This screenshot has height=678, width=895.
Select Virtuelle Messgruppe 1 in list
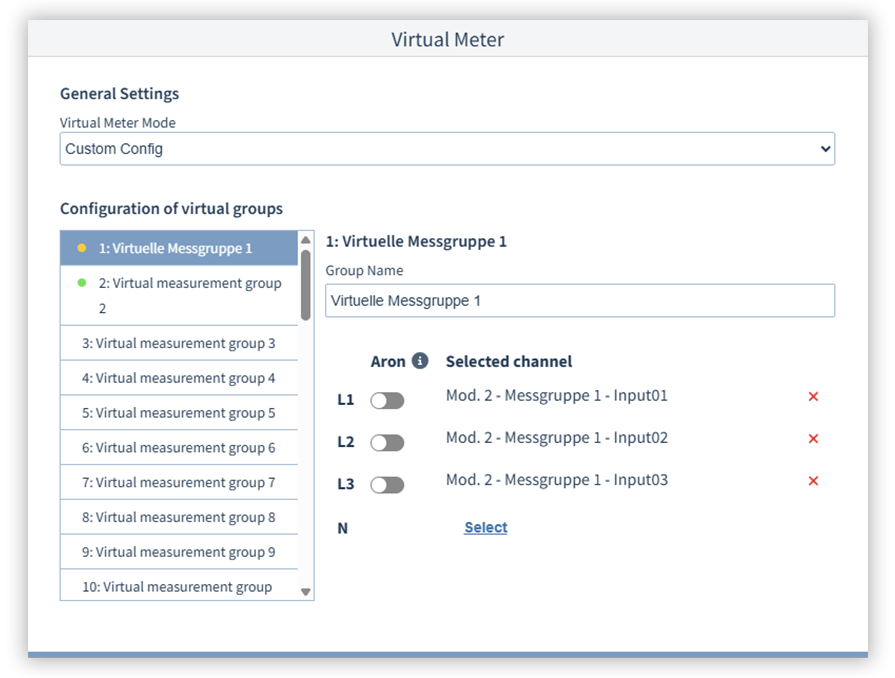[175, 248]
